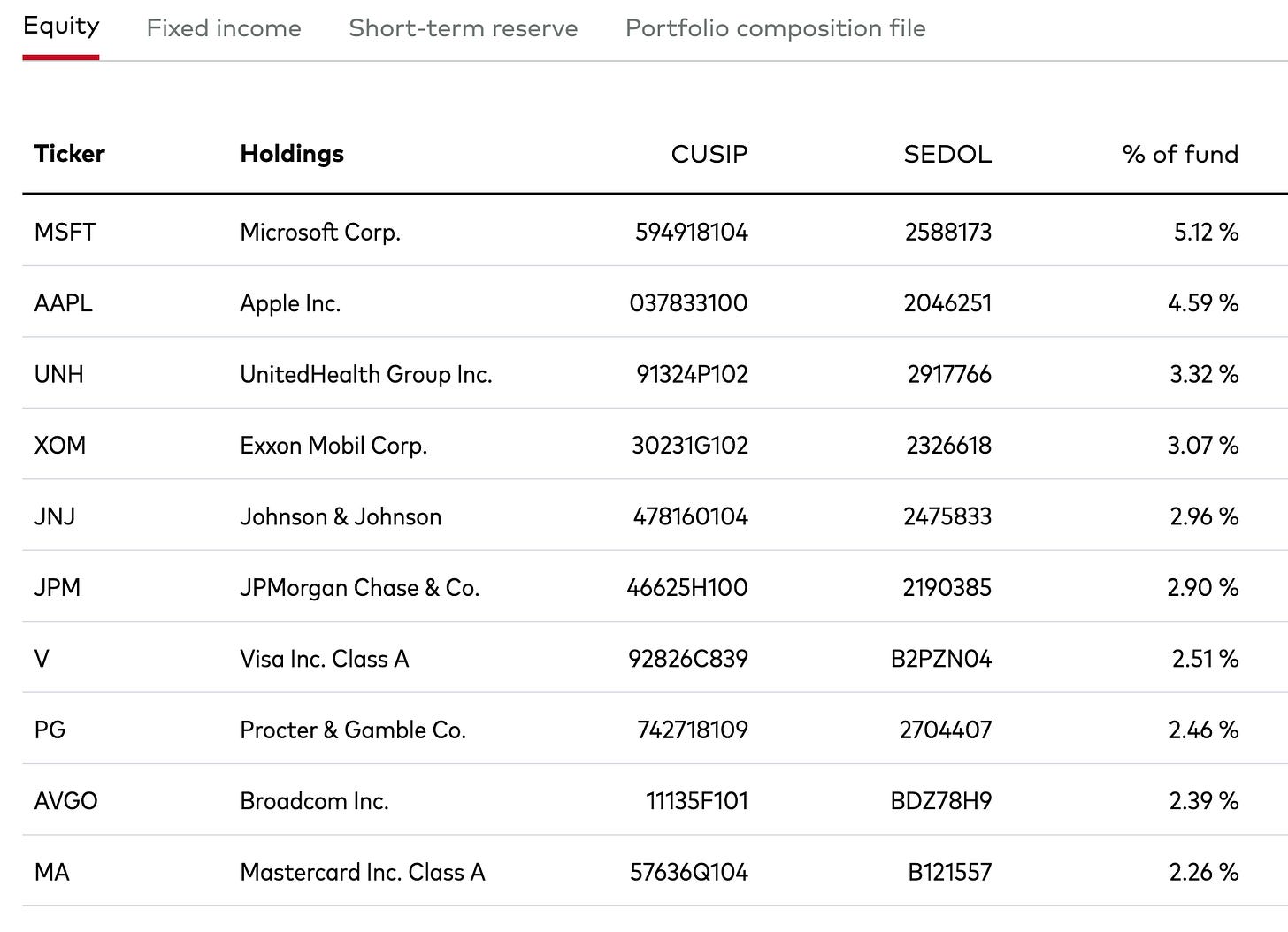The width and height of the screenshot is (1288, 932).
Task: Click Procter & Gamble's 2.46 % value
Action: click(1203, 730)
